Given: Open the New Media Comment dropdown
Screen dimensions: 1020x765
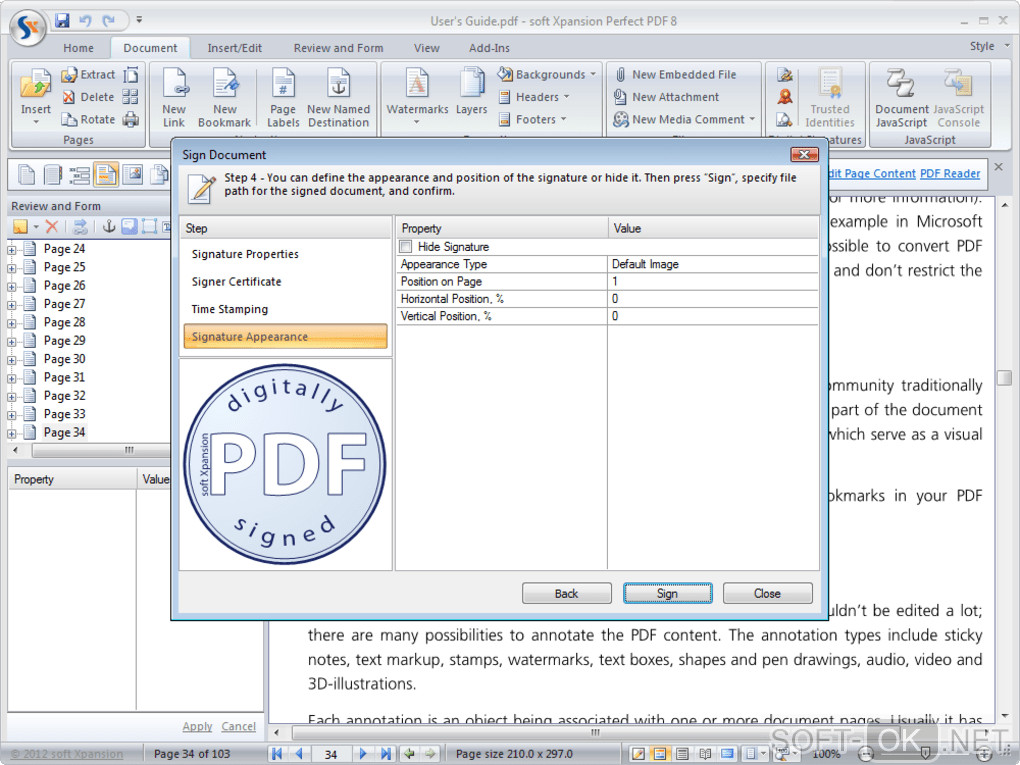Looking at the screenshot, I should point(684,119).
